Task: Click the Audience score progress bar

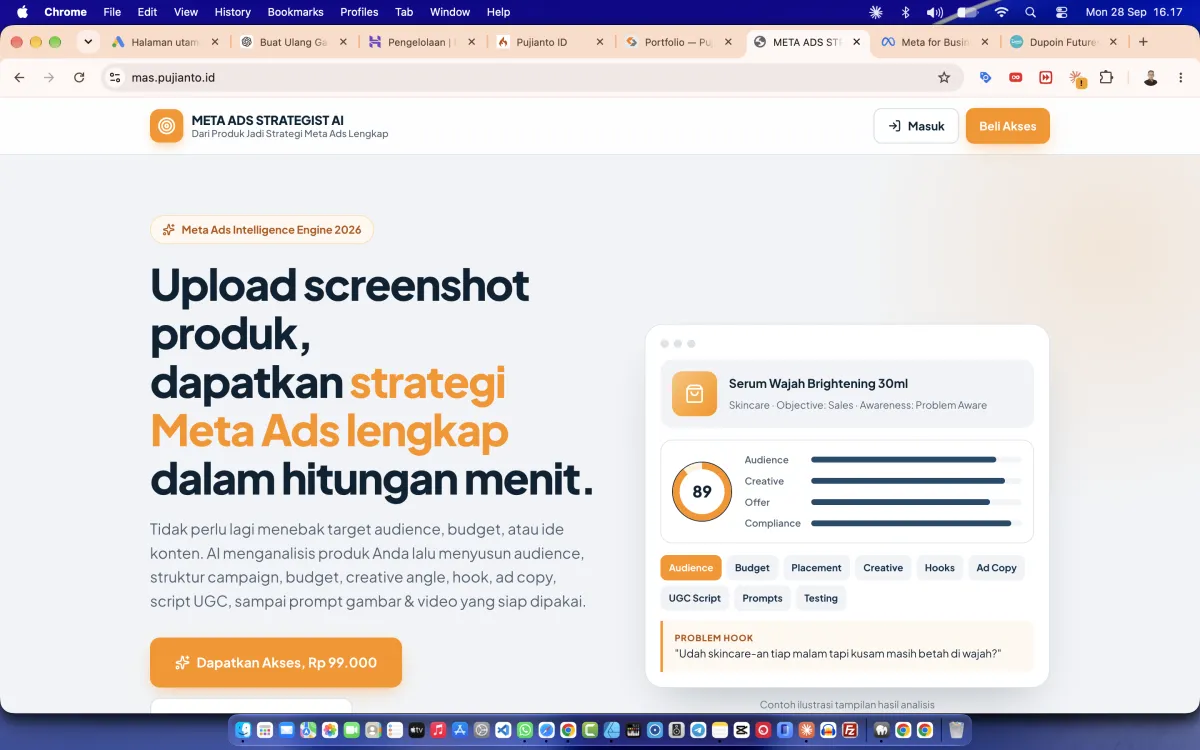Action: (916, 460)
